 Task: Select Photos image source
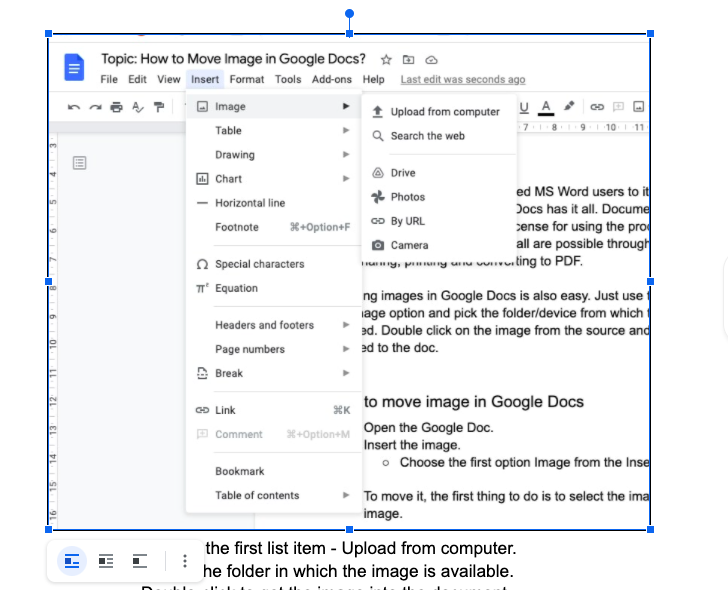coord(439,197)
